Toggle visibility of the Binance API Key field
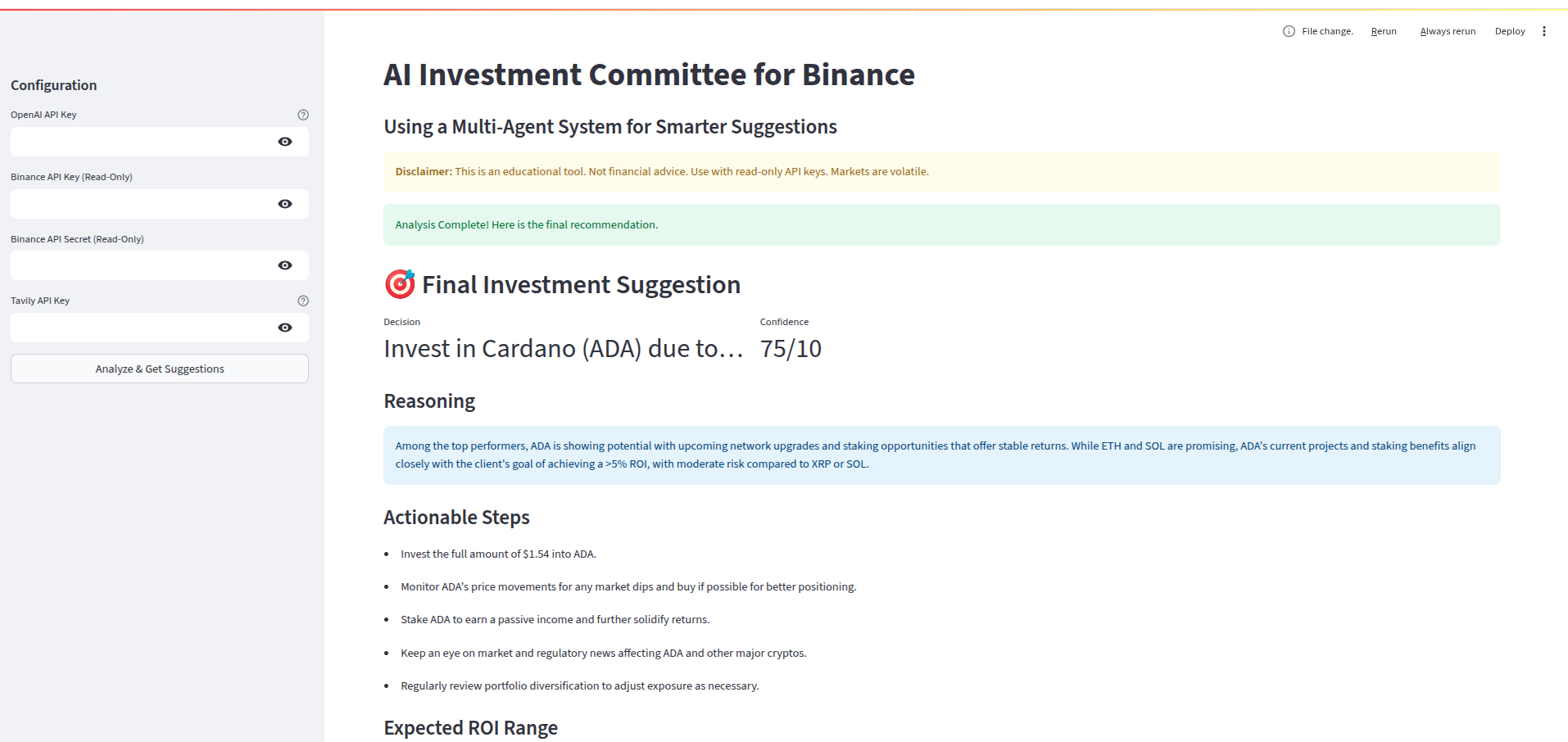1568x742 pixels. (284, 203)
